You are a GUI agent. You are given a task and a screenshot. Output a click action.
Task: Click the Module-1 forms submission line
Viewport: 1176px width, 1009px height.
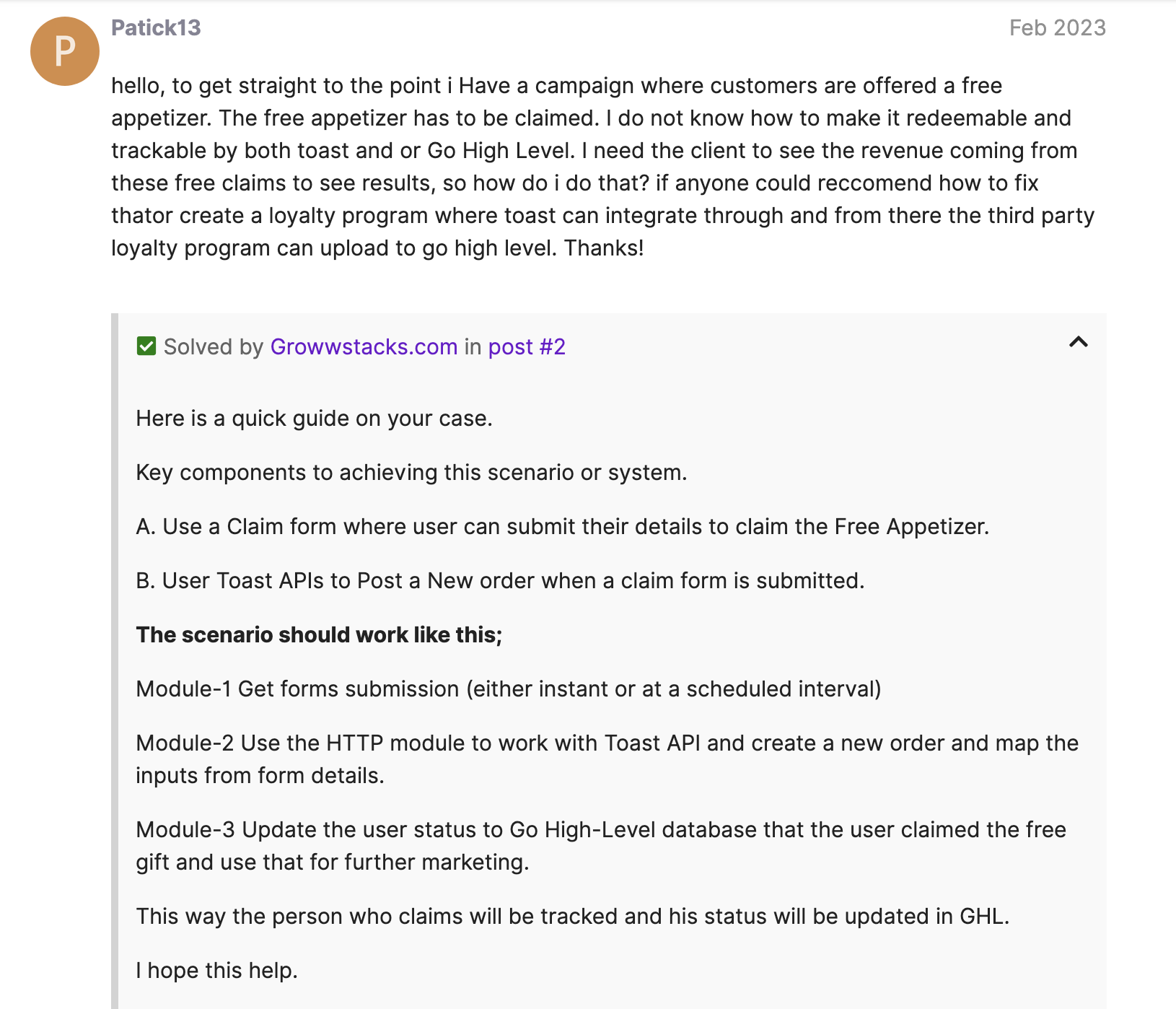coord(509,689)
